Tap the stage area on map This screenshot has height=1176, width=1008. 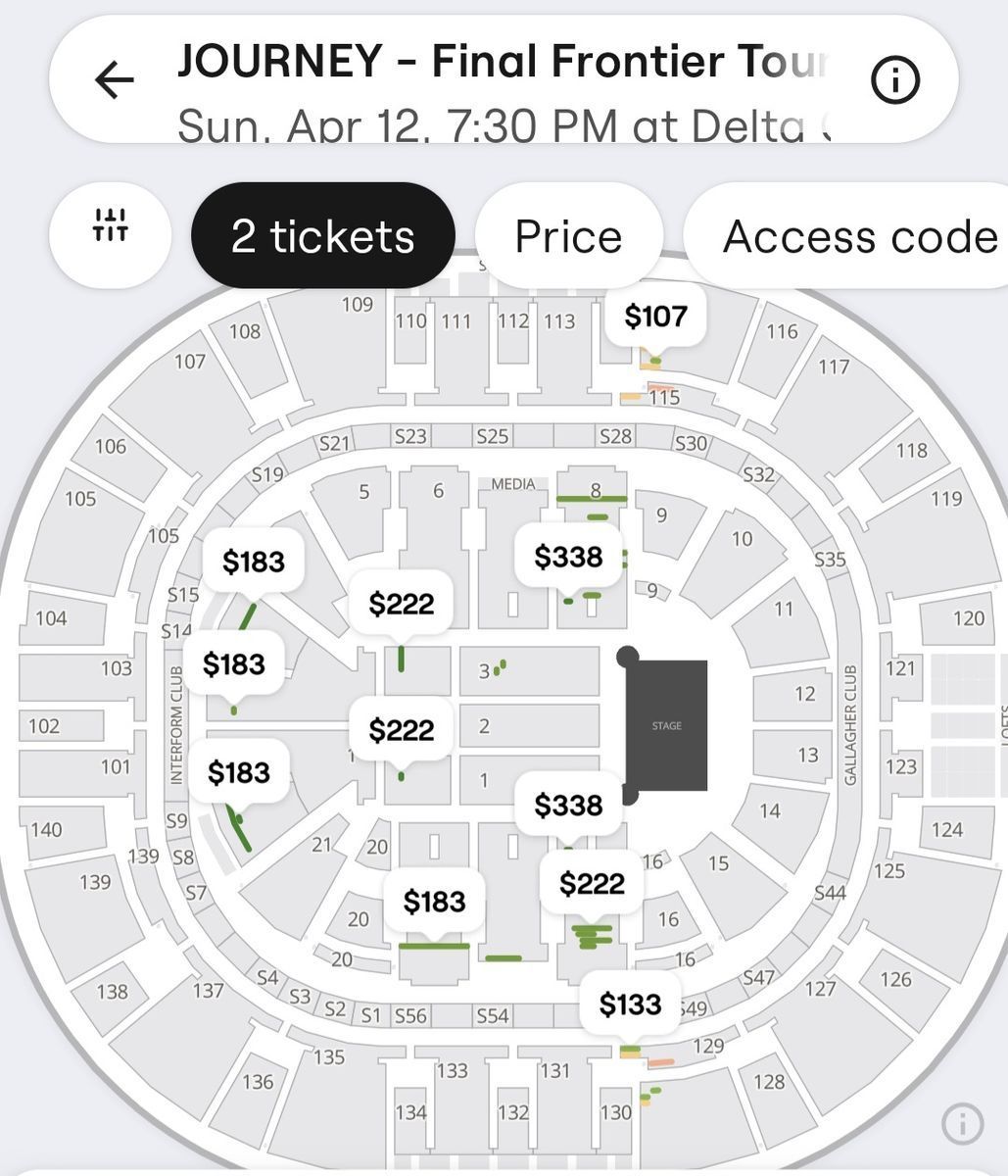coord(666,725)
